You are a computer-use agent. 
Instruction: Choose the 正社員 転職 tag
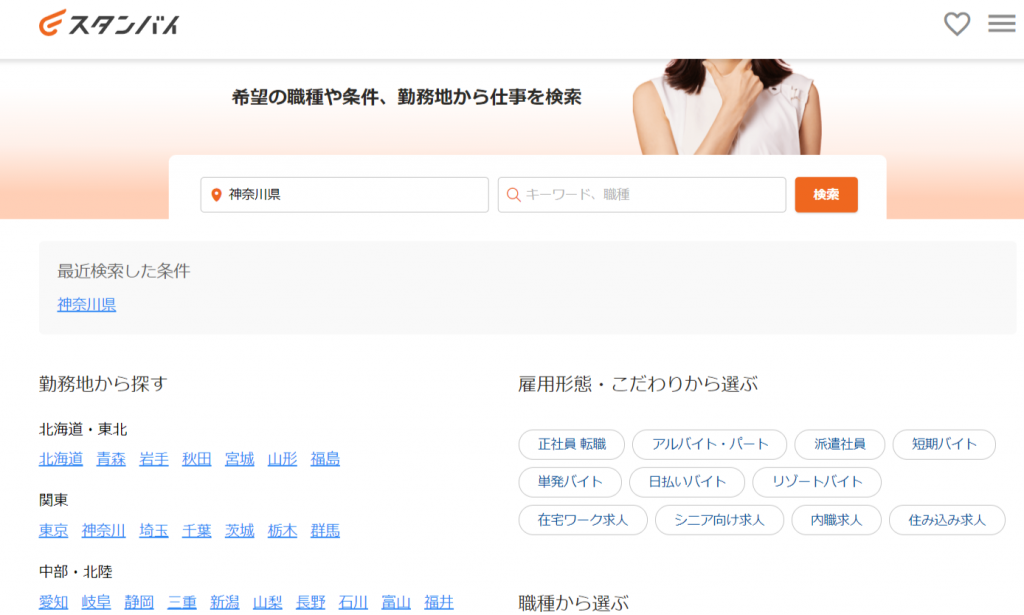(x=571, y=445)
